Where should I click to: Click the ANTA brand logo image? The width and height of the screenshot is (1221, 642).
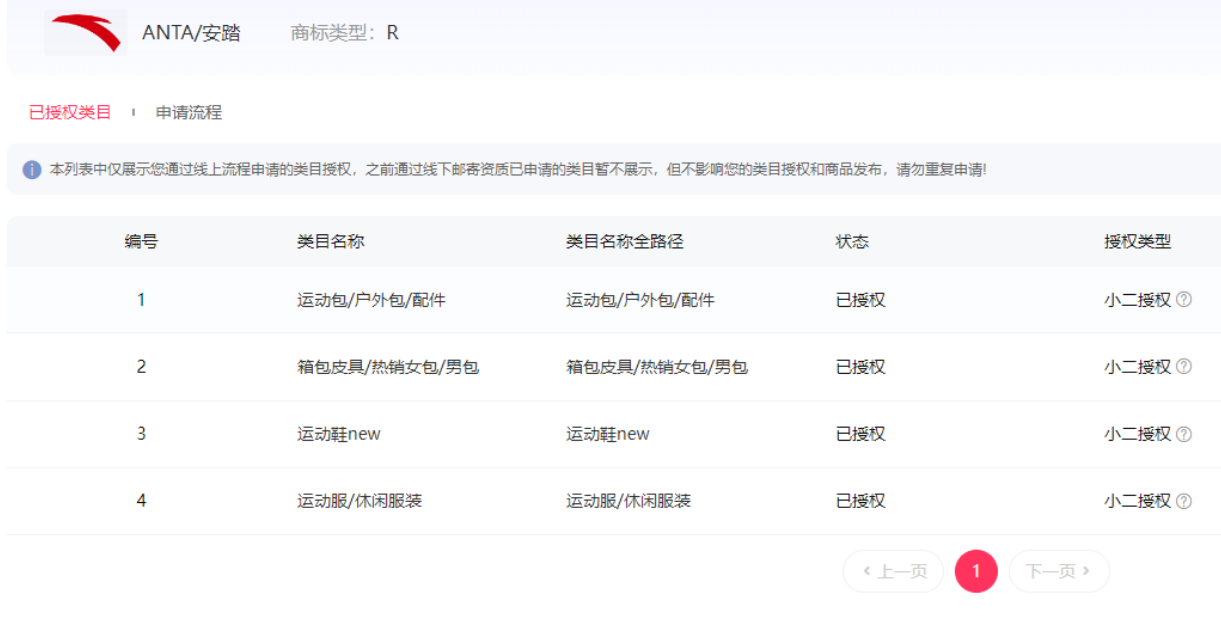85,33
